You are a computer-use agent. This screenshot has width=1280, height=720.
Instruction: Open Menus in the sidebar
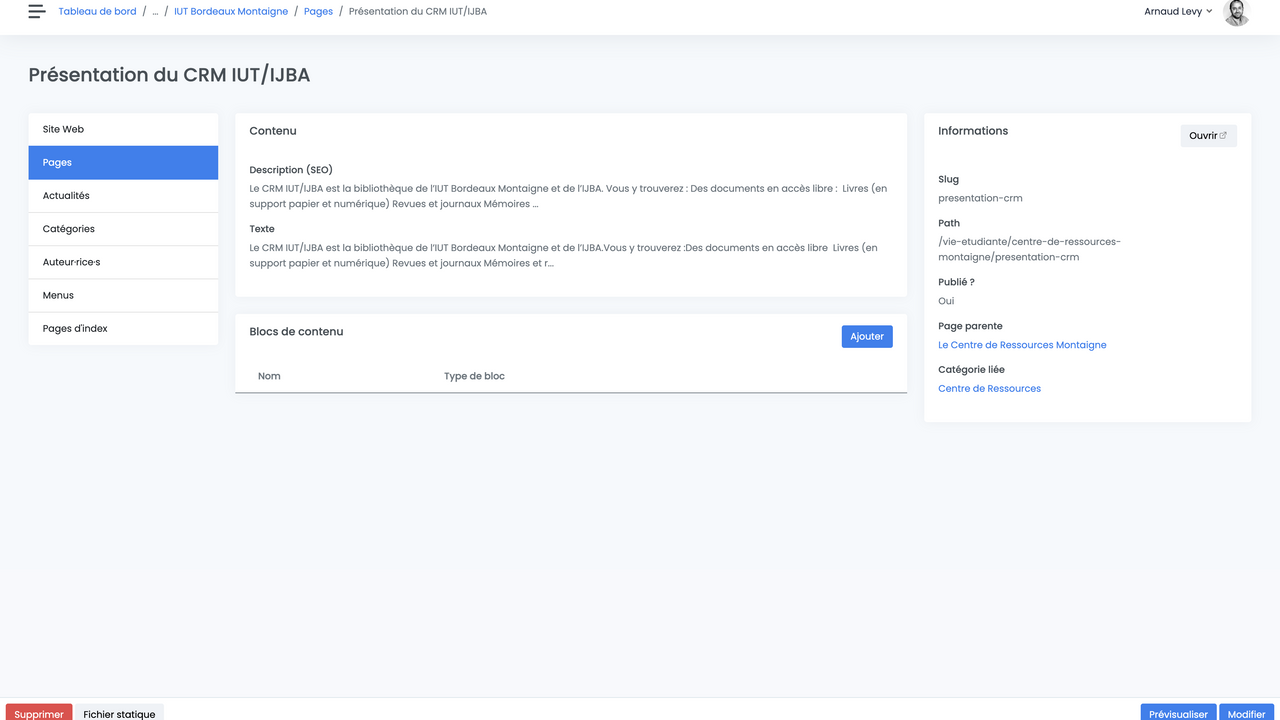click(x=123, y=295)
